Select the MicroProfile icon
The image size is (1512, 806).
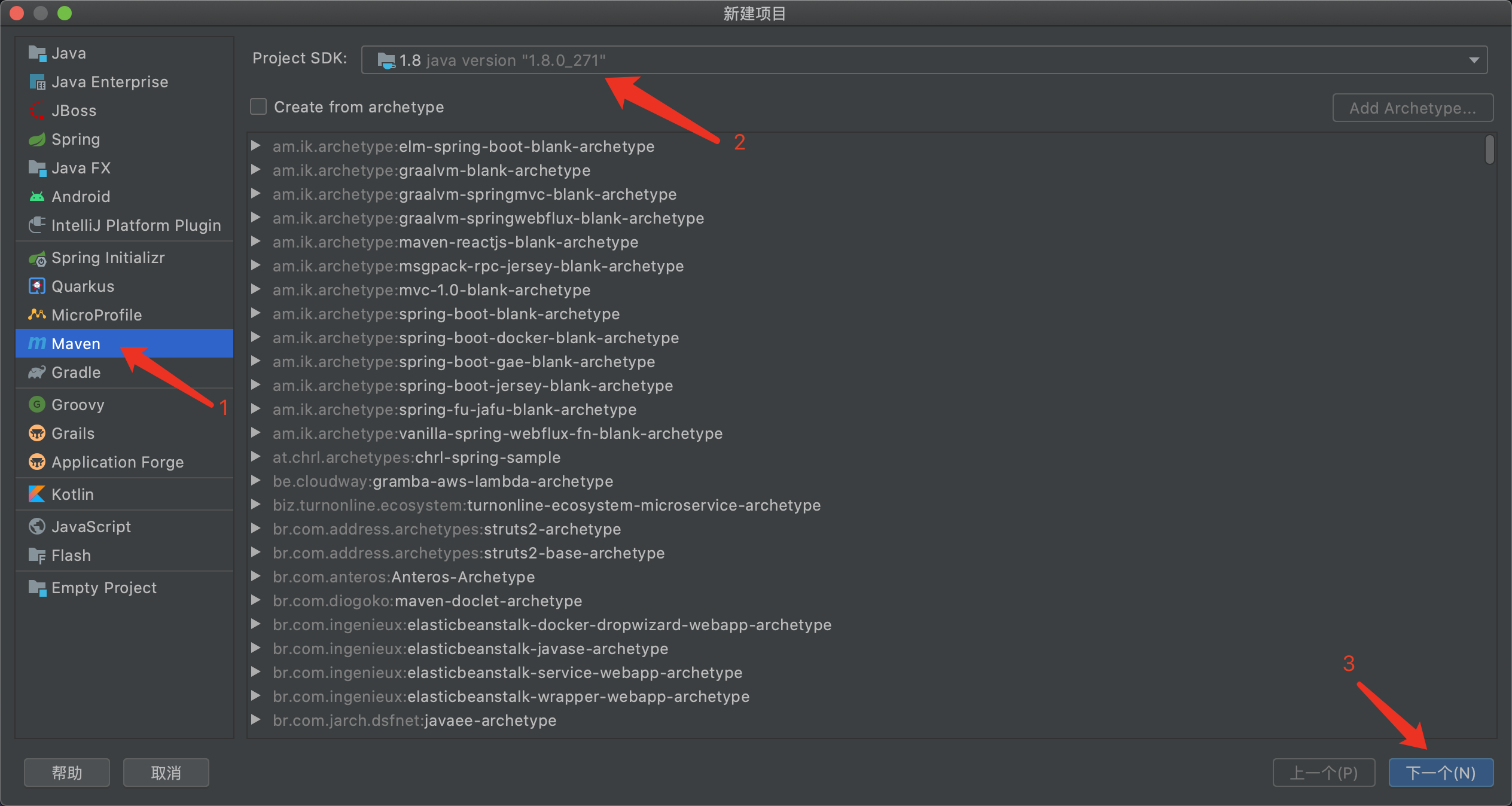37,315
